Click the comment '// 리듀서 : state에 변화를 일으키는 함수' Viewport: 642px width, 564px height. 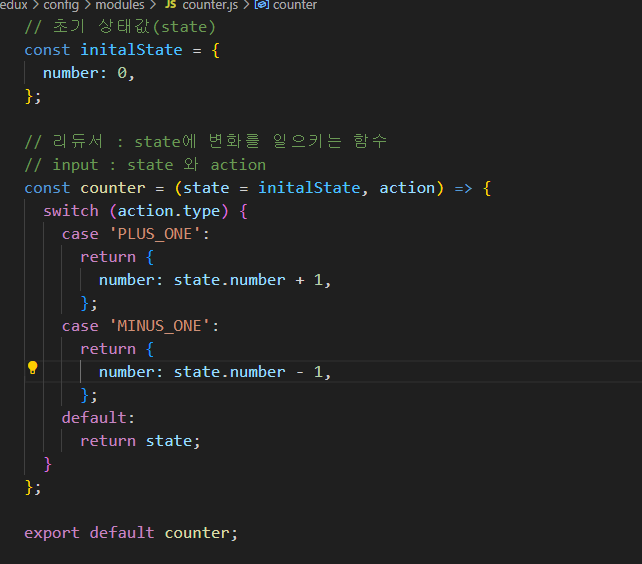[x=206, y=142]
